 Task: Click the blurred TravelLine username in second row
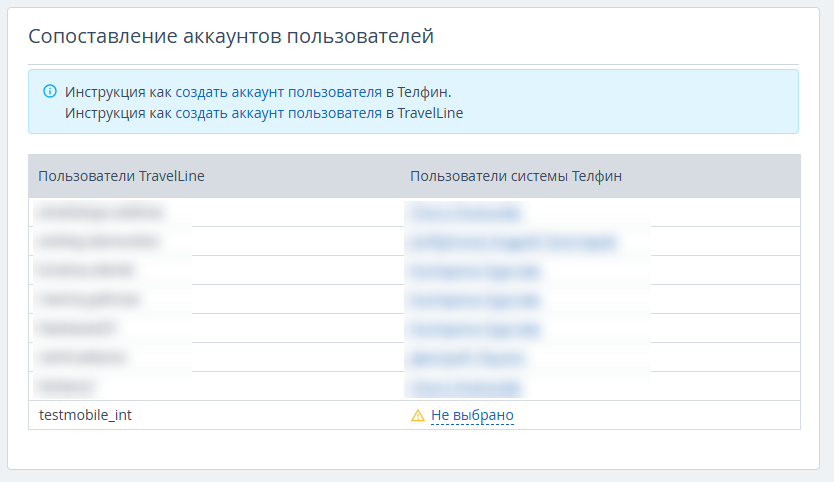(97, 241)
